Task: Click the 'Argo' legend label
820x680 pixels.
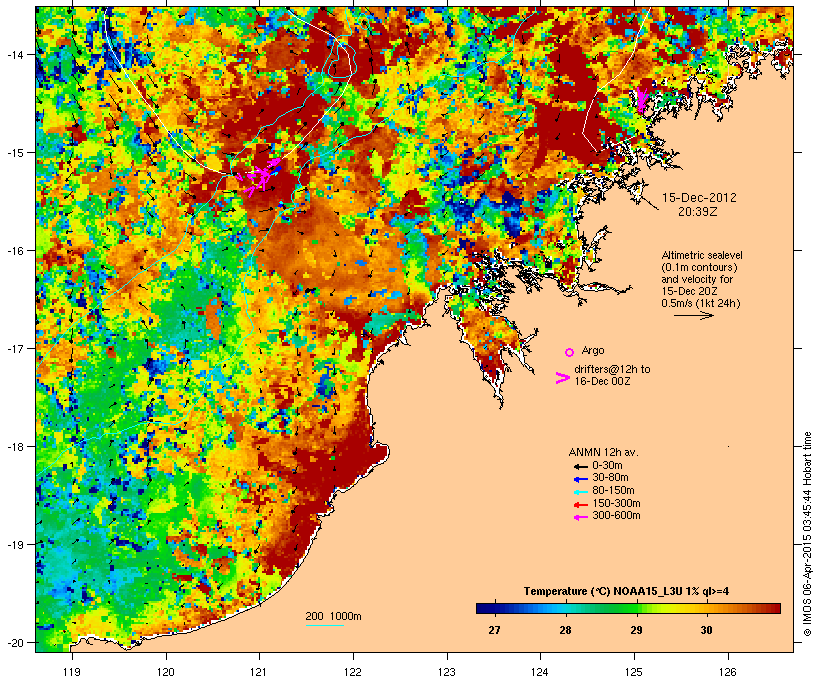Action: 593,350
